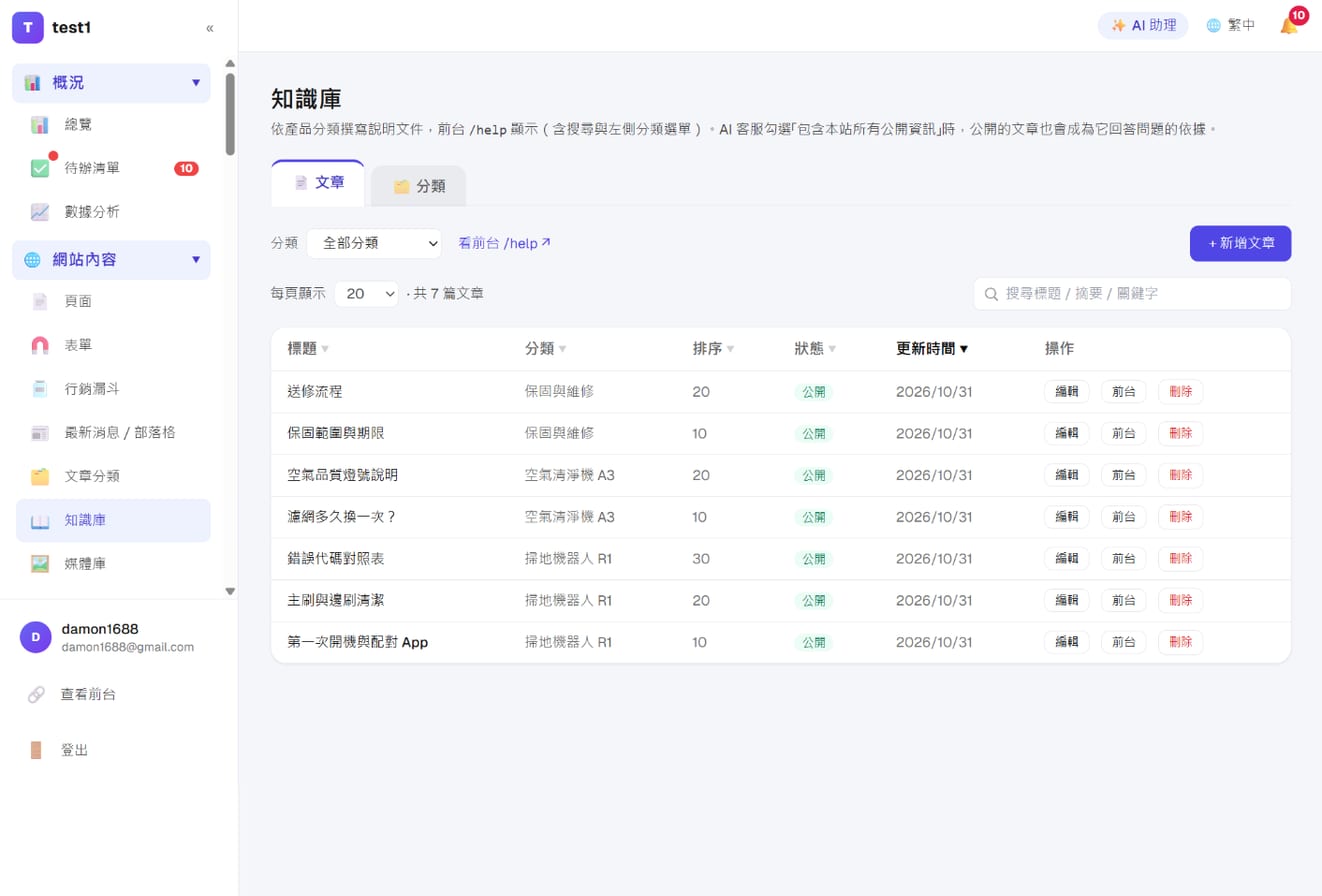Sort the table by 分類 column header

(546, 349)
